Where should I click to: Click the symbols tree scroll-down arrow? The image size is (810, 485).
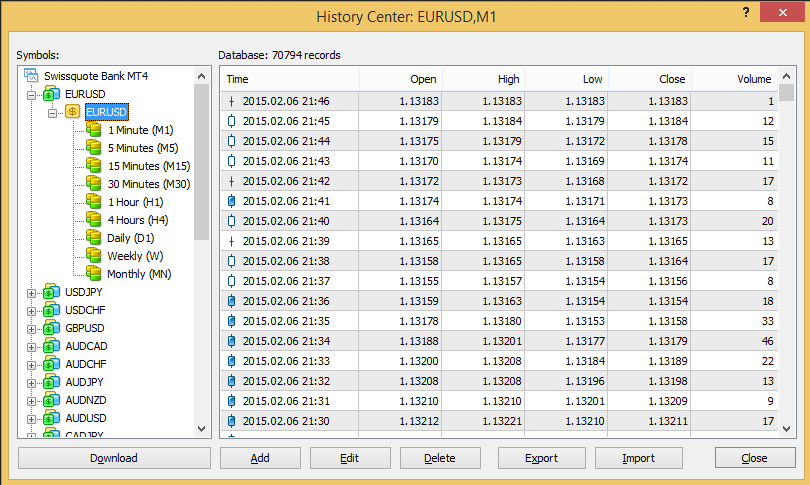pos(201,429)
